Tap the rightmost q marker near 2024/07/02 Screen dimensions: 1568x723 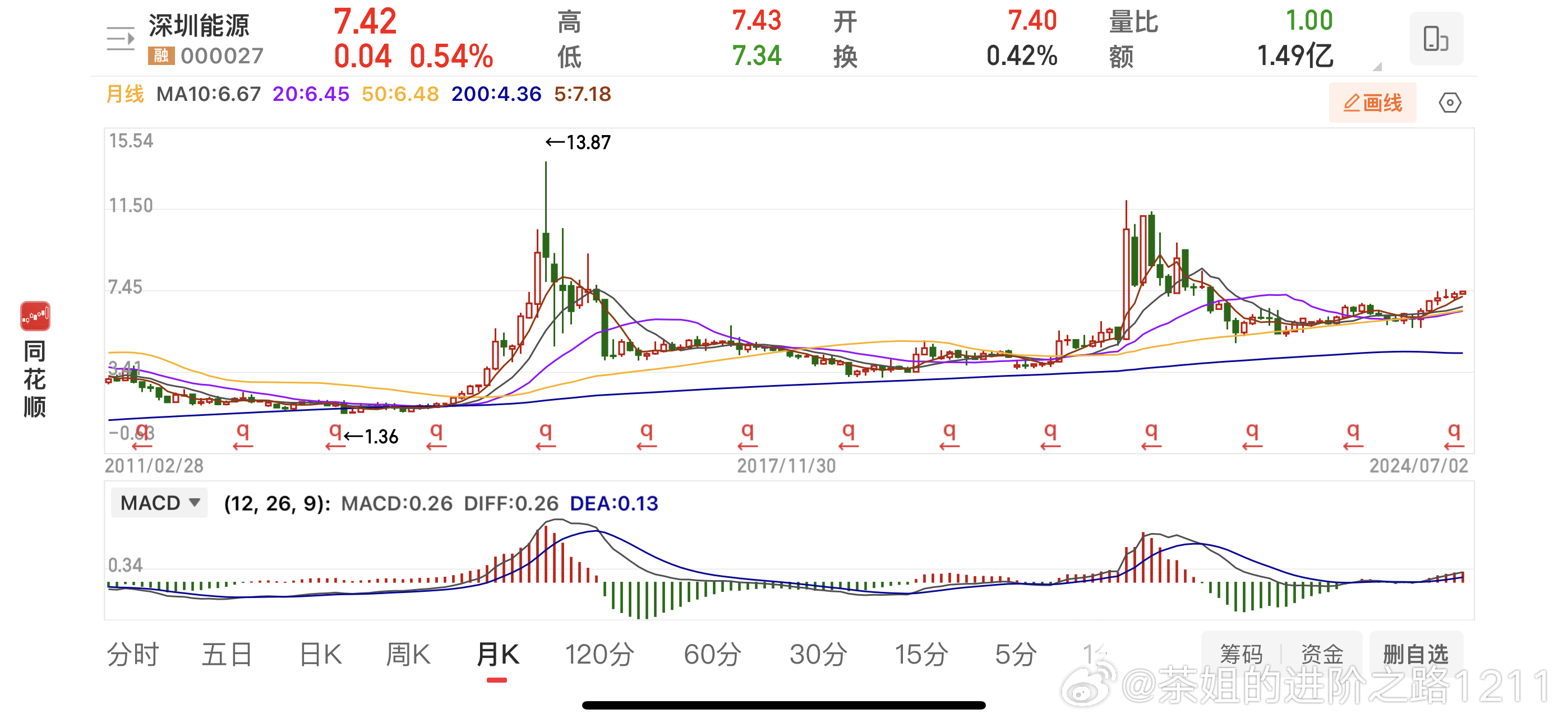(x=1454, y=435)
